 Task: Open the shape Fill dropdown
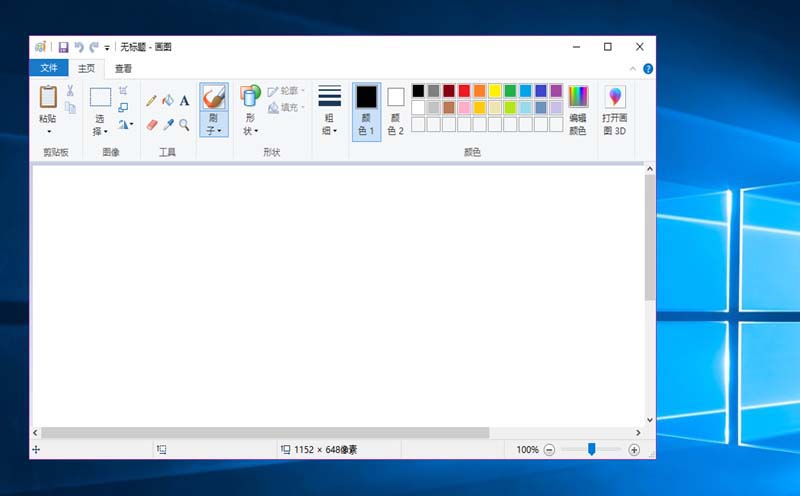pos(286,108)
